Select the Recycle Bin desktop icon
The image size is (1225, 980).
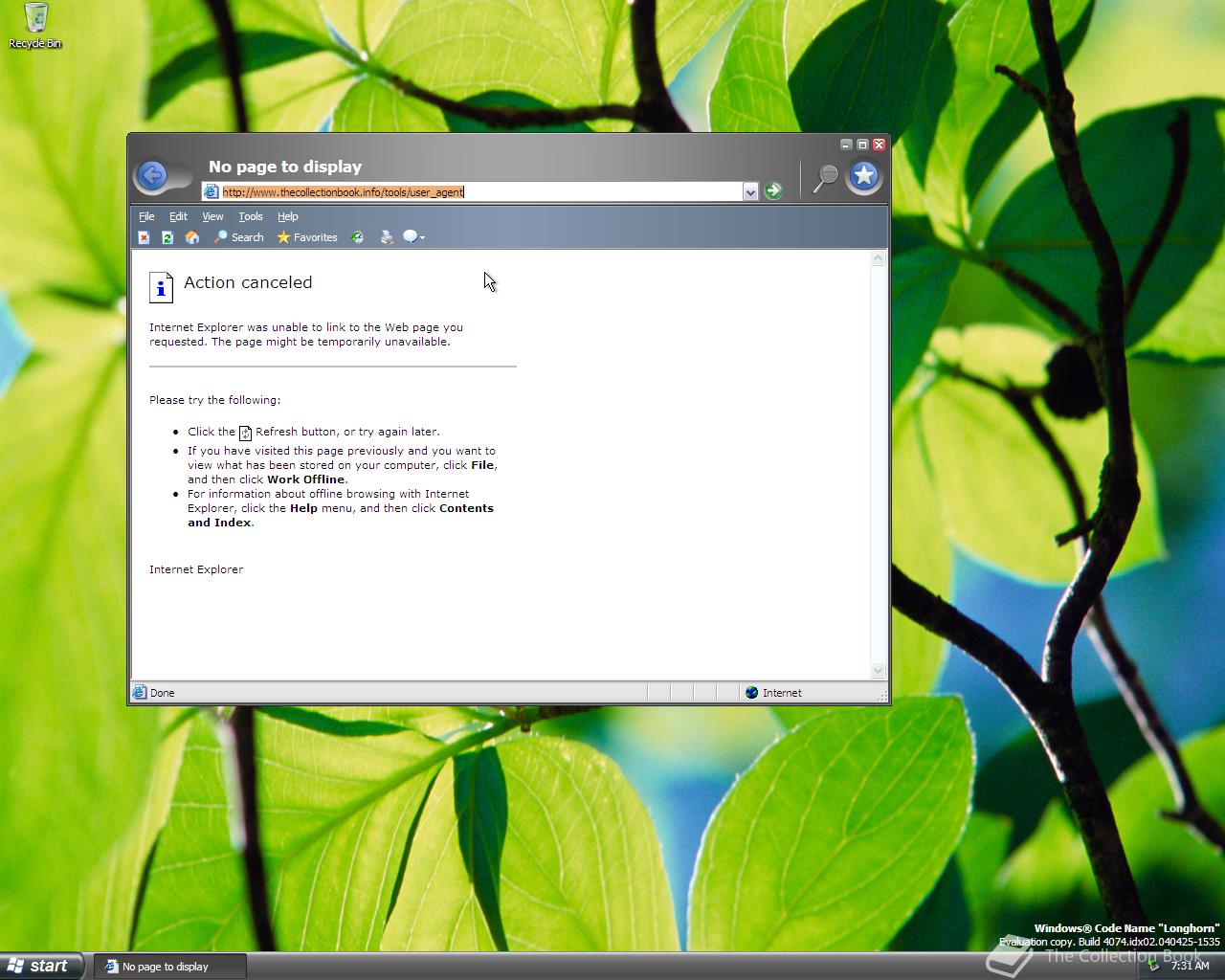pos(35,25)
